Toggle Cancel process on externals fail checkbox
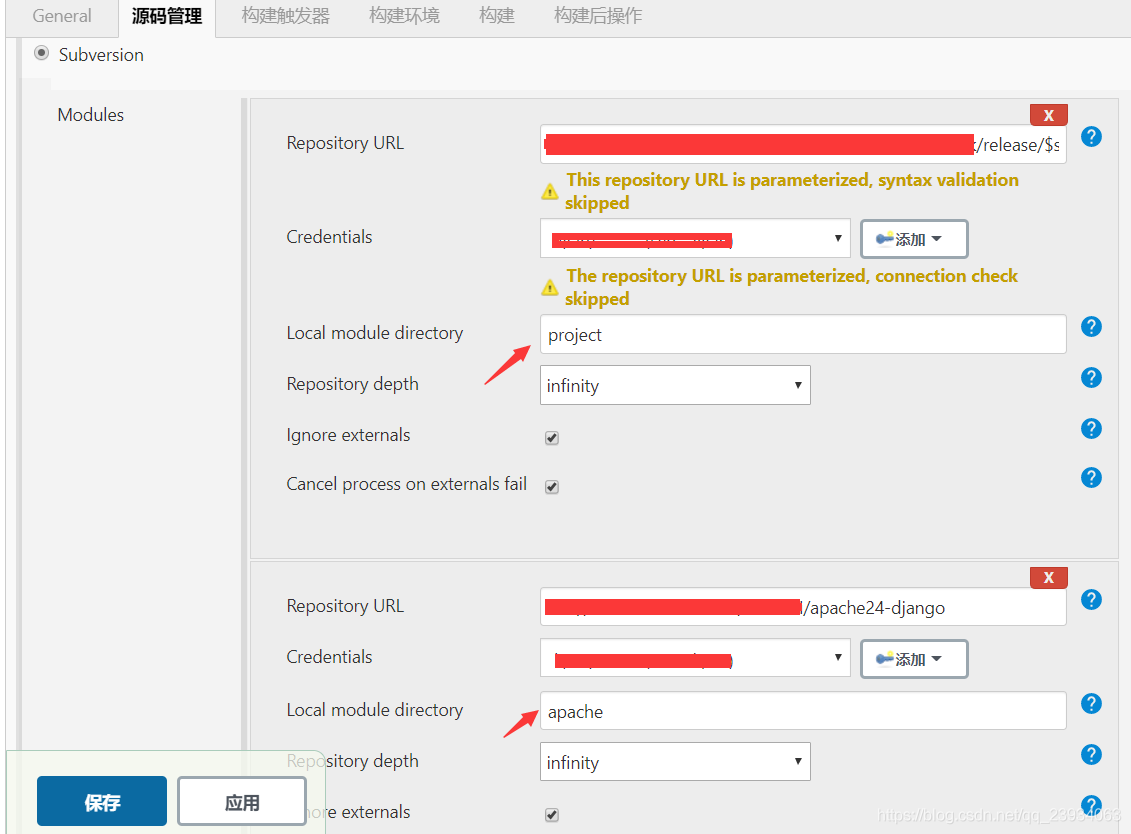The width and height of the screenshot is (1131, 834). point(552,487)
